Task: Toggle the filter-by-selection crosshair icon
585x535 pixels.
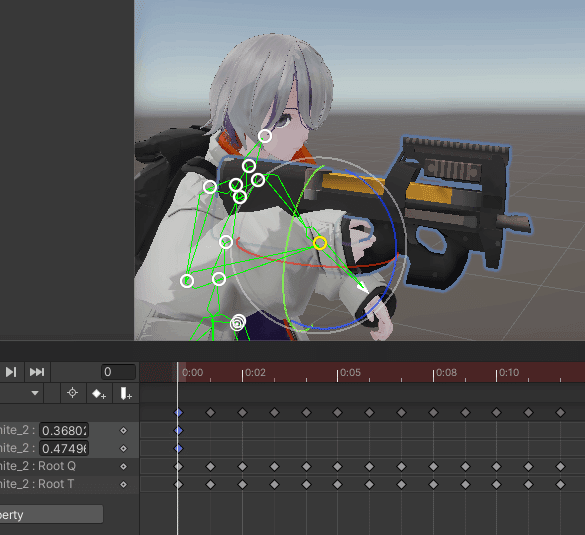Action: (72, 393)
